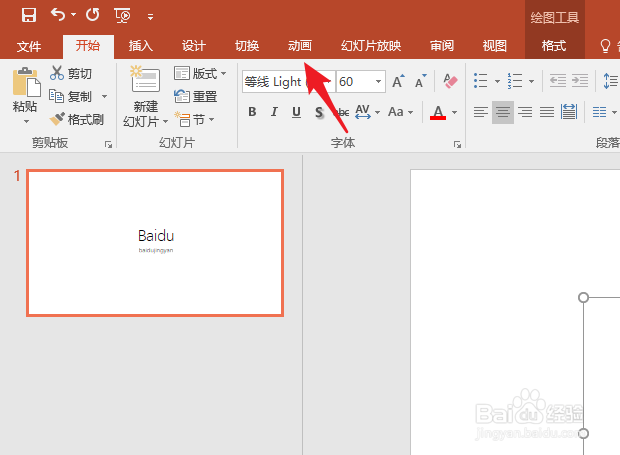The width and height of the screenshot is (620, 455).
Task: Click the 重置 reset button
Action: click(195, 96)
